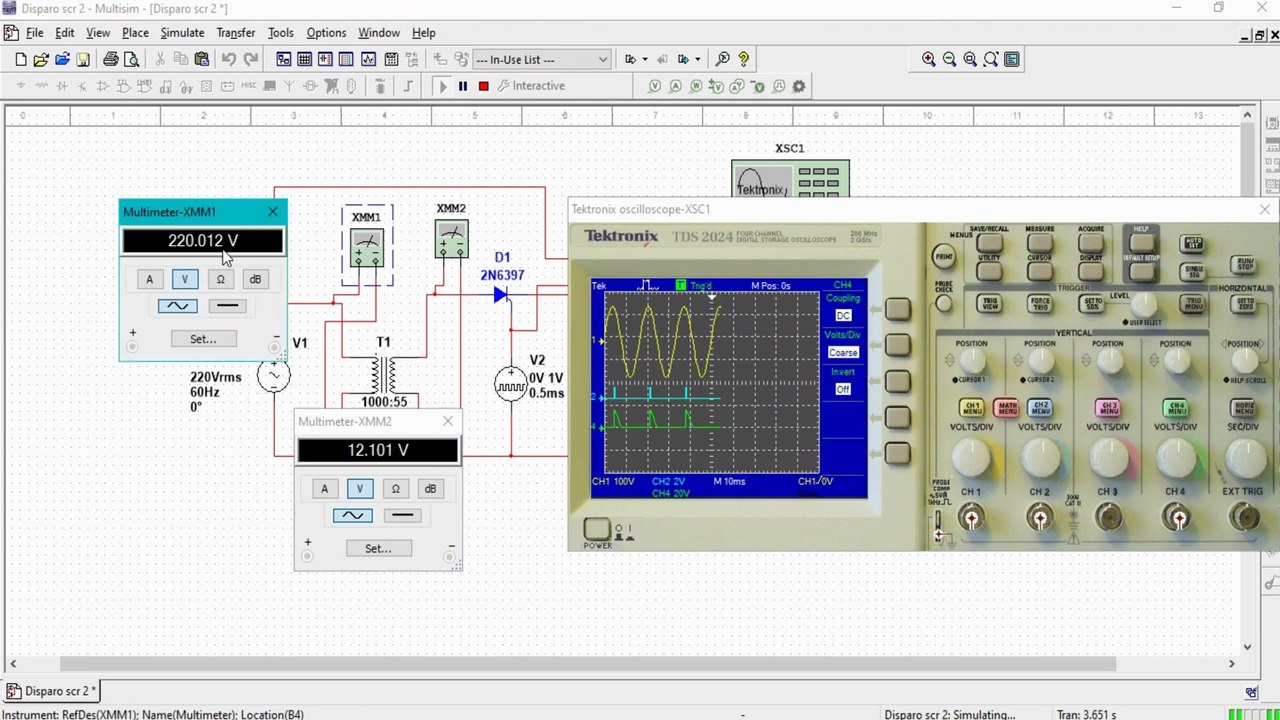Open the Place menu
The width and height of the screenshot is (1280, 720).
(x=135, y=33)
